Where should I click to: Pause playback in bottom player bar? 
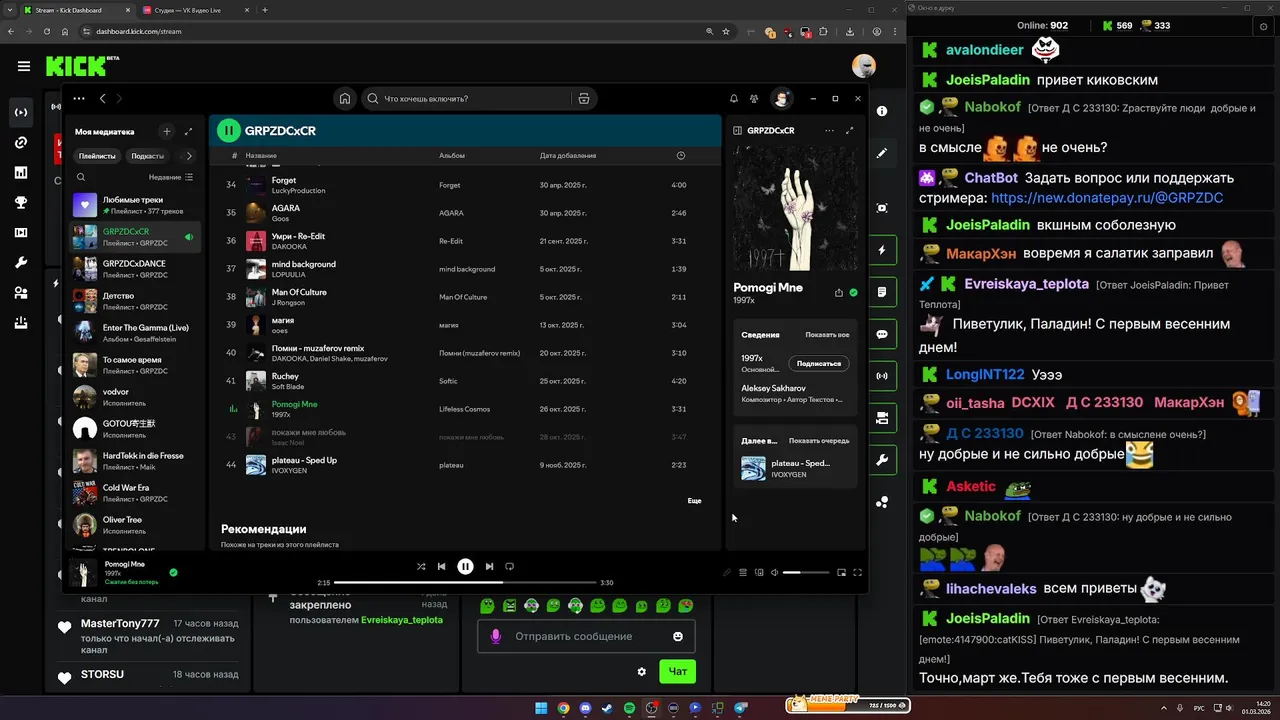point(465,566)
